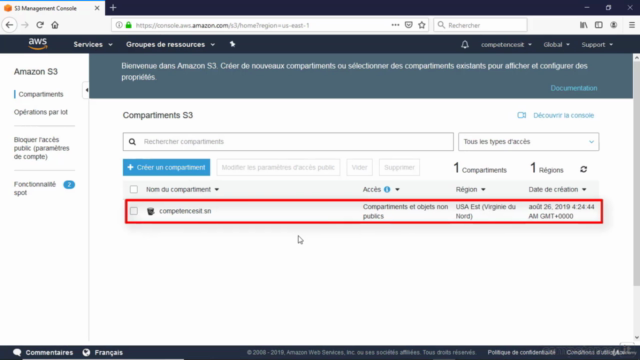
Task: Click the Pocket save icon in address bar
Action: pos(409,25)
